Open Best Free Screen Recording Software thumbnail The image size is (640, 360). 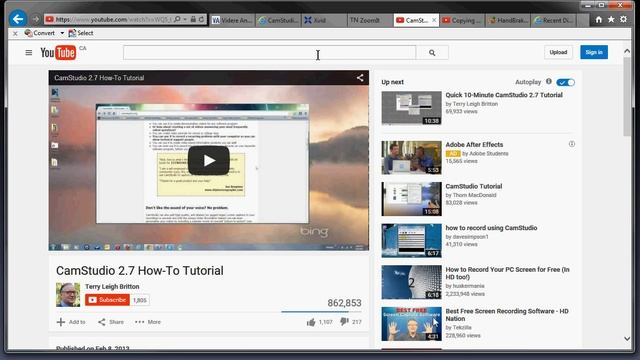411,324
